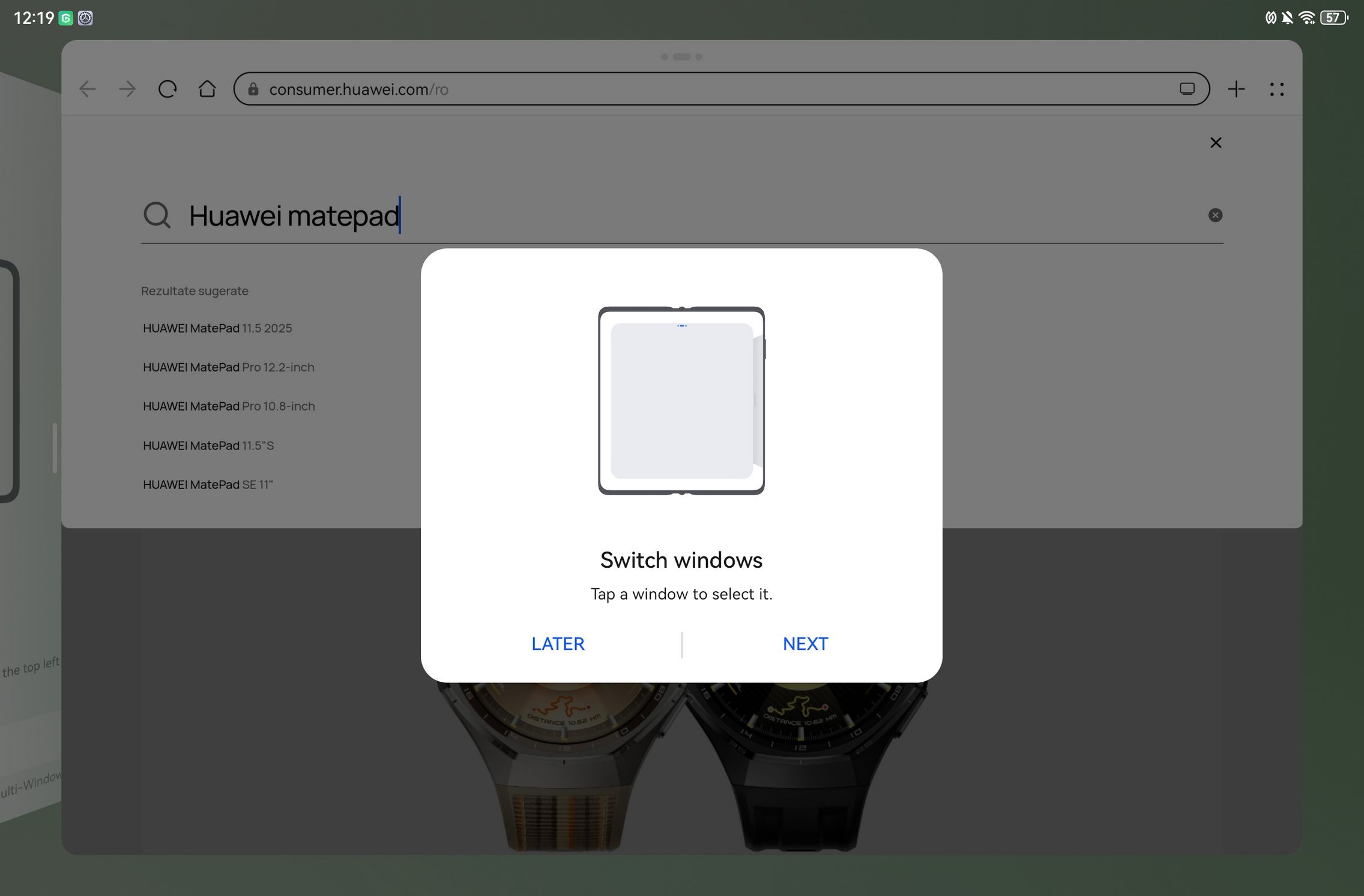Viewport: 1364px width, 896px height.
Task: Close the search overlay X
Action: pyautogui.click(x=1216, y=143)
